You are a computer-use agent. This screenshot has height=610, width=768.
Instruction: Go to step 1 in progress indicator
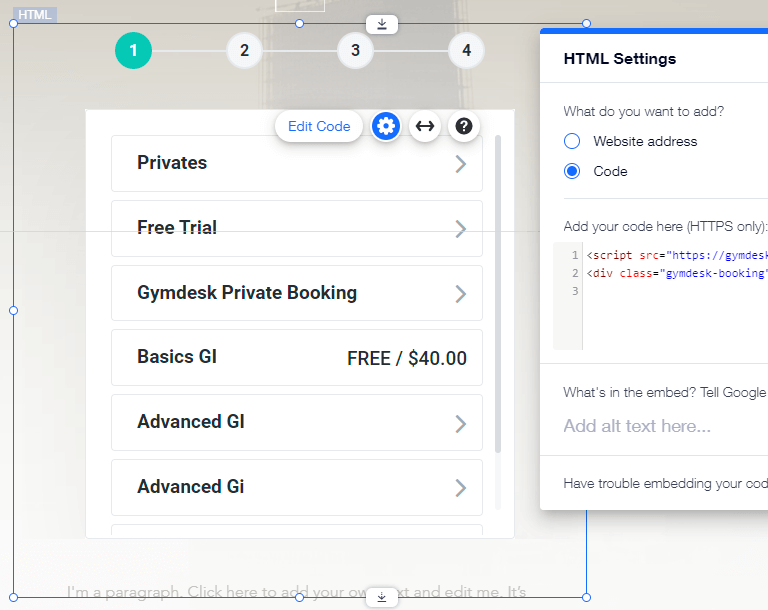point(133,50)
